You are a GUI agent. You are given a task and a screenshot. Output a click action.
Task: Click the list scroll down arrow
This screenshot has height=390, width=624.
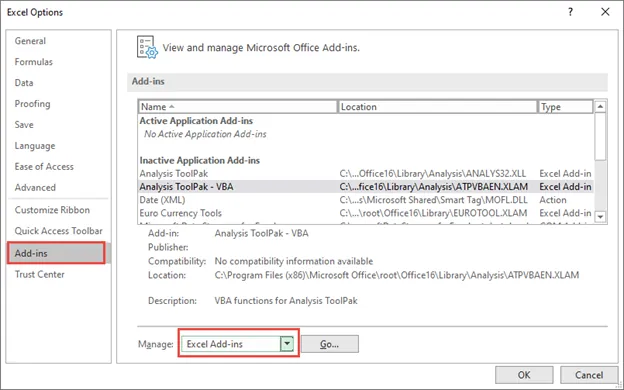600,217
